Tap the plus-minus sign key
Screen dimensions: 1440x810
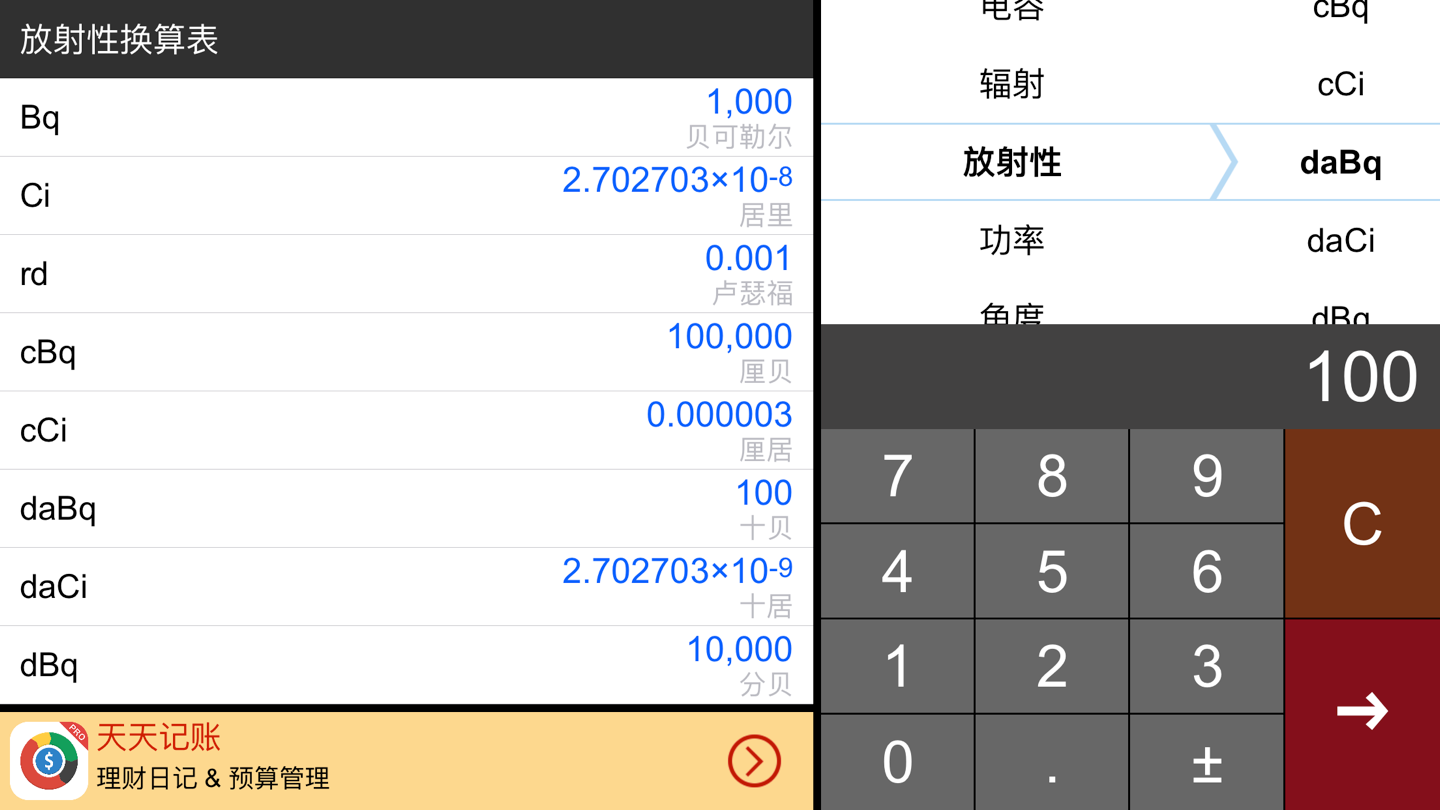[x=1207, y=763]
